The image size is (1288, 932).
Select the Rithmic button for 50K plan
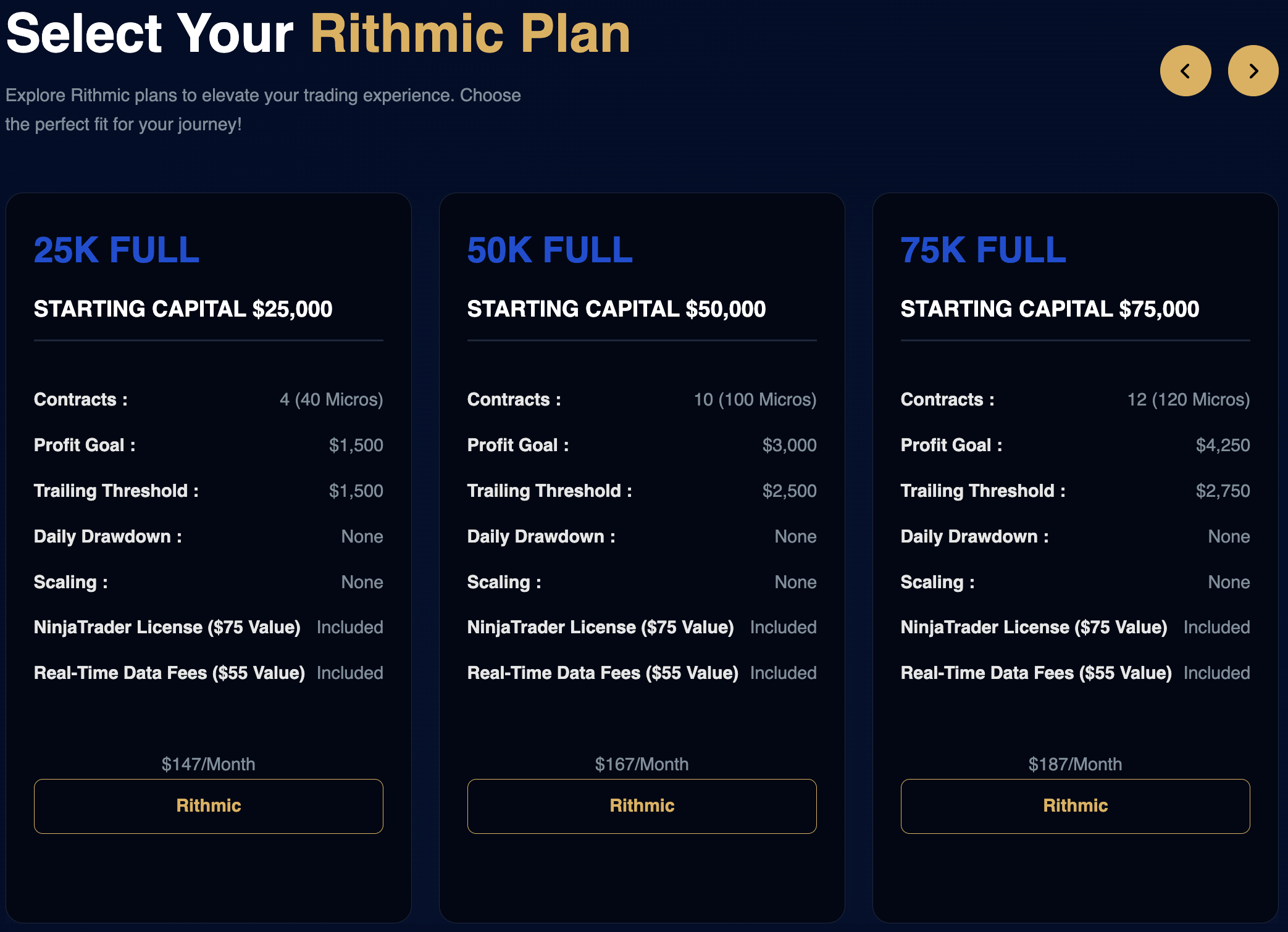[x=642, y=806]
